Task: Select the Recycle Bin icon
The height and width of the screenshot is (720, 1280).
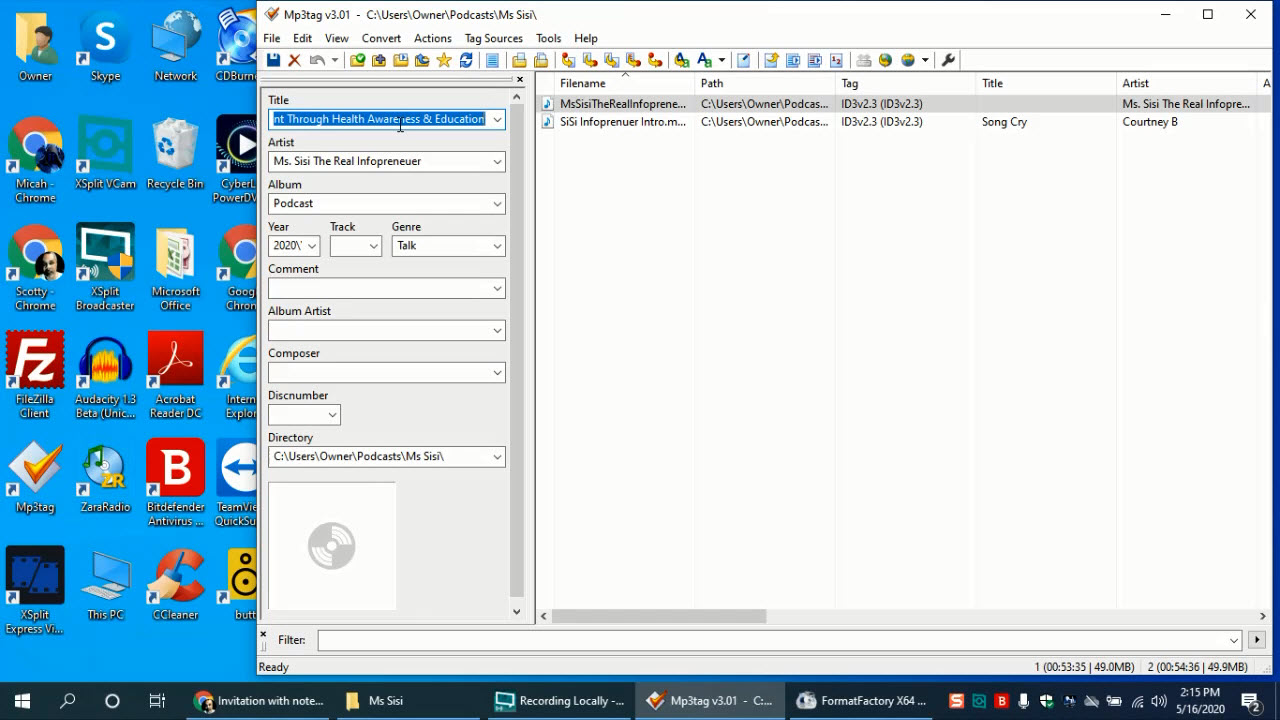Action: click(x=175, y=154)
